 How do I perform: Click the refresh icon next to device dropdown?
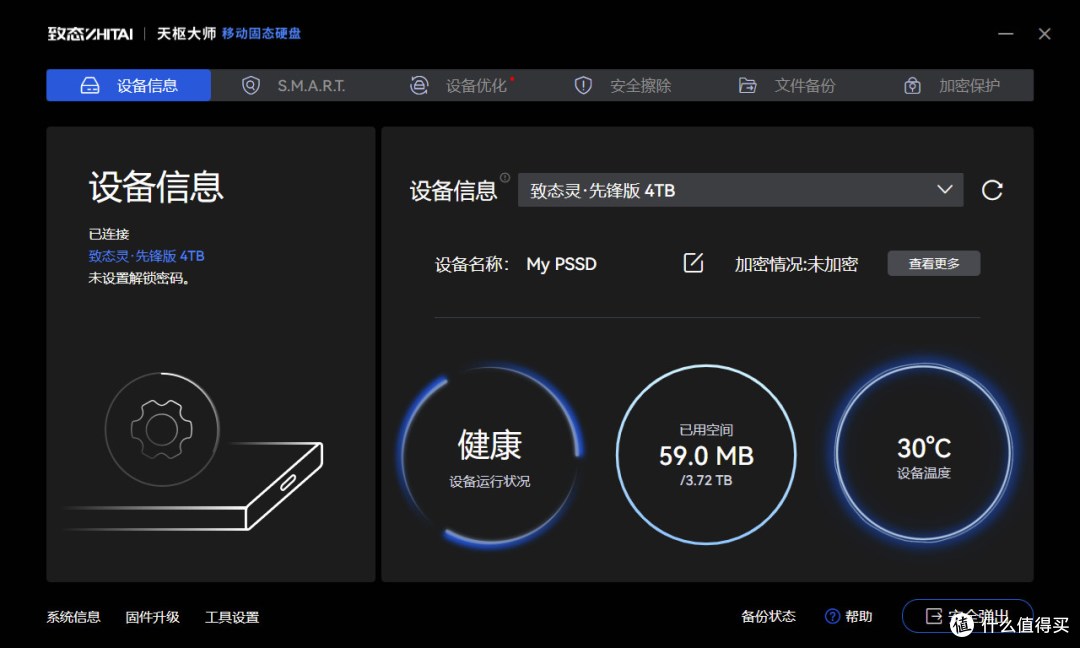[992, 190]
